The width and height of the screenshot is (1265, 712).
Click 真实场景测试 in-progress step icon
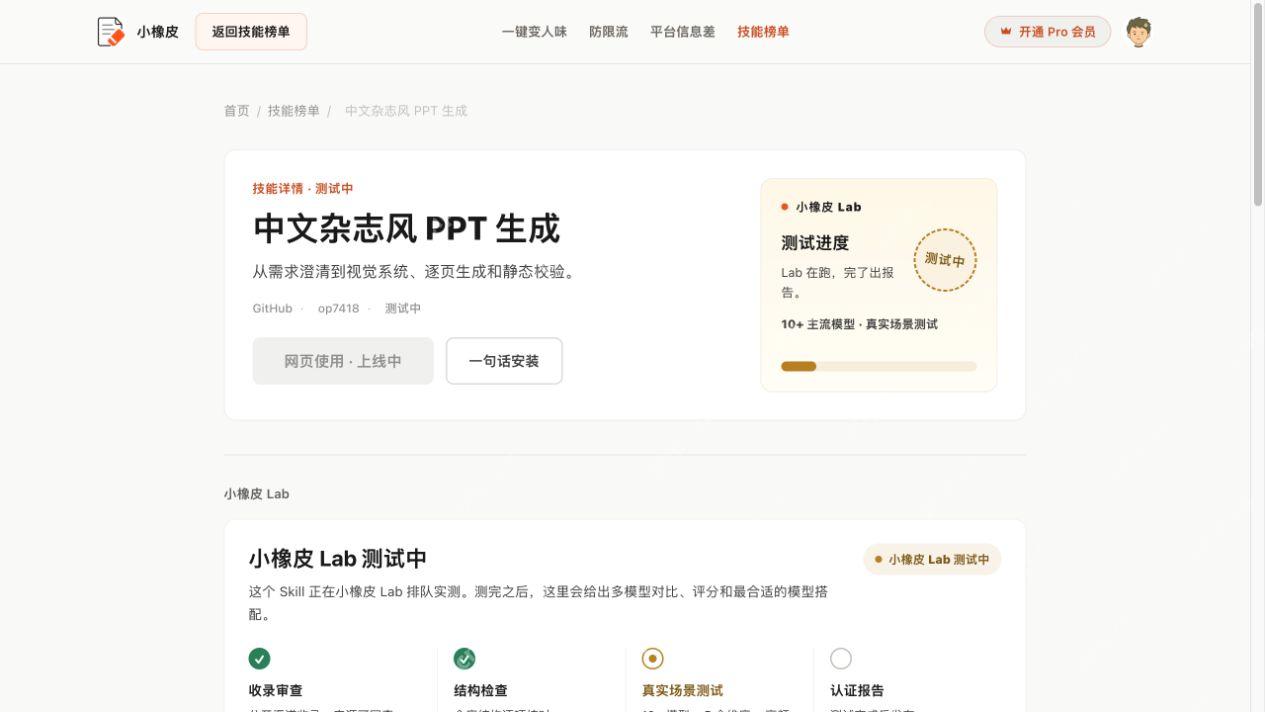click(x=652, y=658)
